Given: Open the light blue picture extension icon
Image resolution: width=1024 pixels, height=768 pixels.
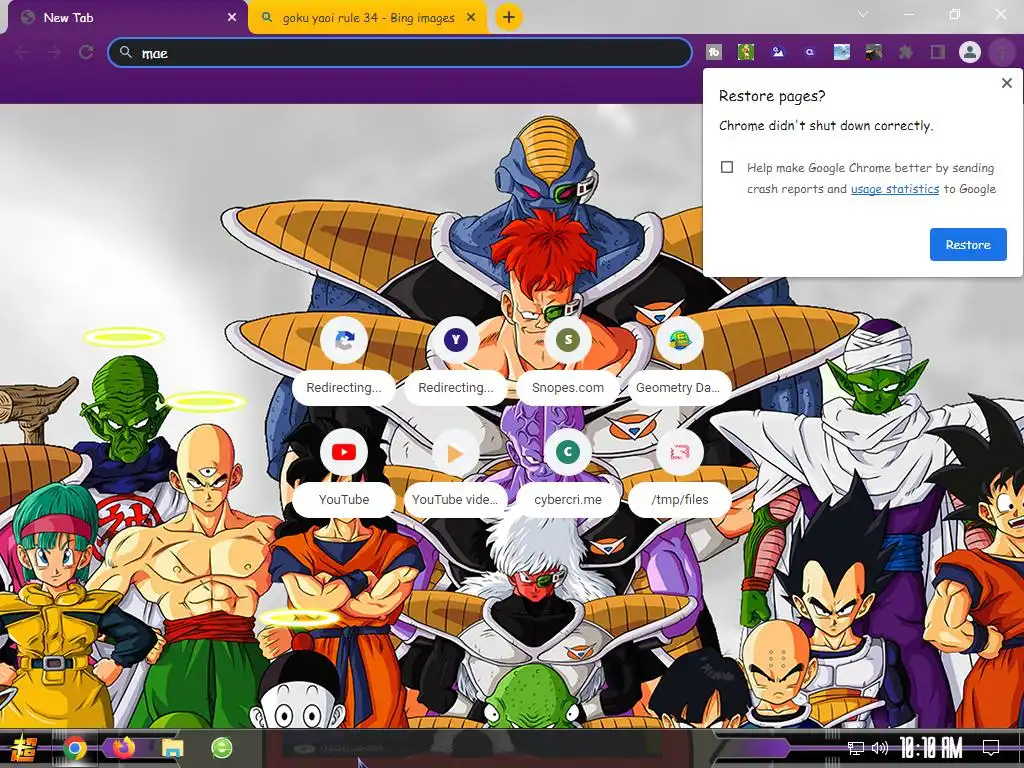Looking at the screenshot, I should click(842, 52).
